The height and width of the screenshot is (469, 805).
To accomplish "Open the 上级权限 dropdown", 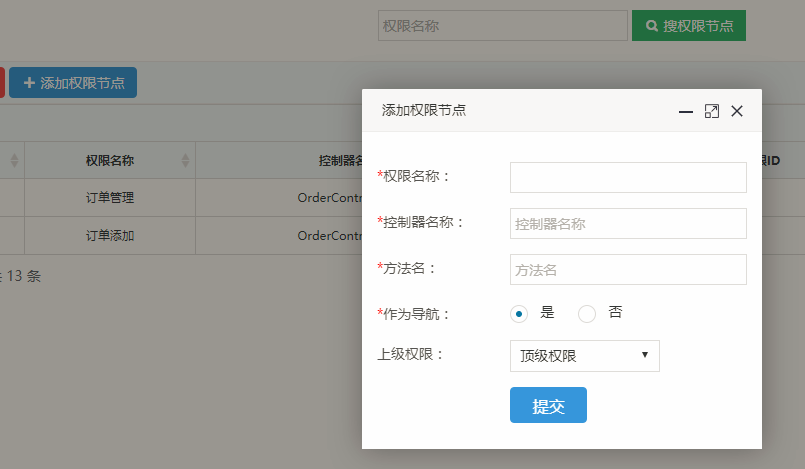I will (x=584, y=356).
